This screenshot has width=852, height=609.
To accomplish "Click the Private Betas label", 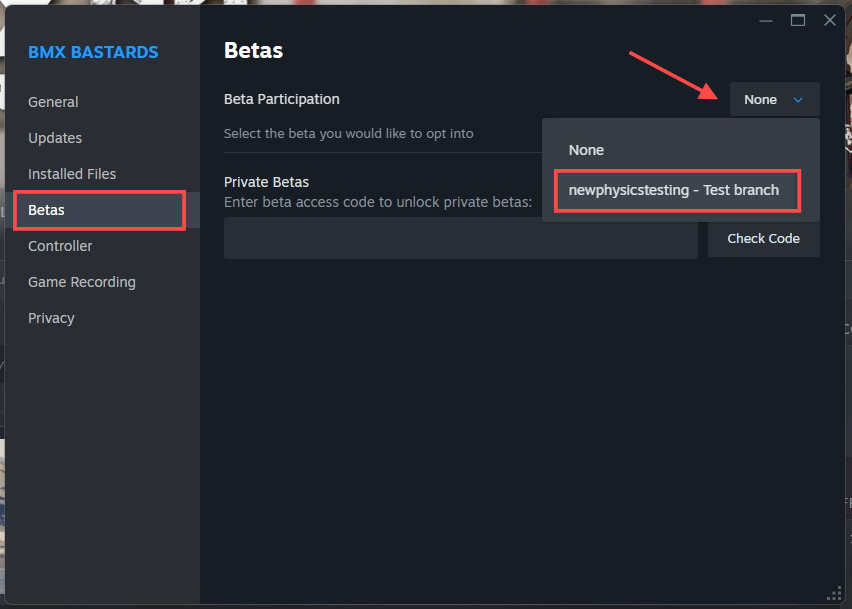I will 266,182.
